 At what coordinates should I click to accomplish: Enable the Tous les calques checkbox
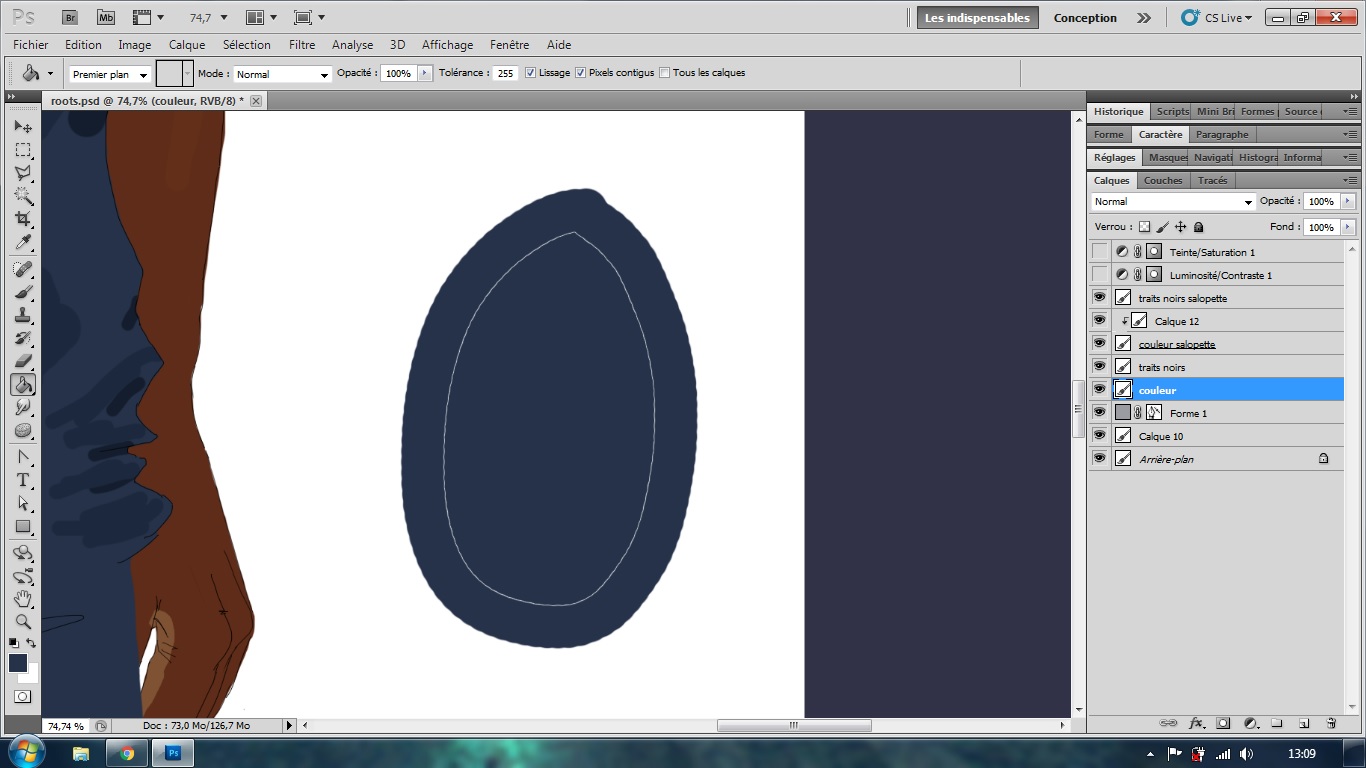[x=664, y=73]
